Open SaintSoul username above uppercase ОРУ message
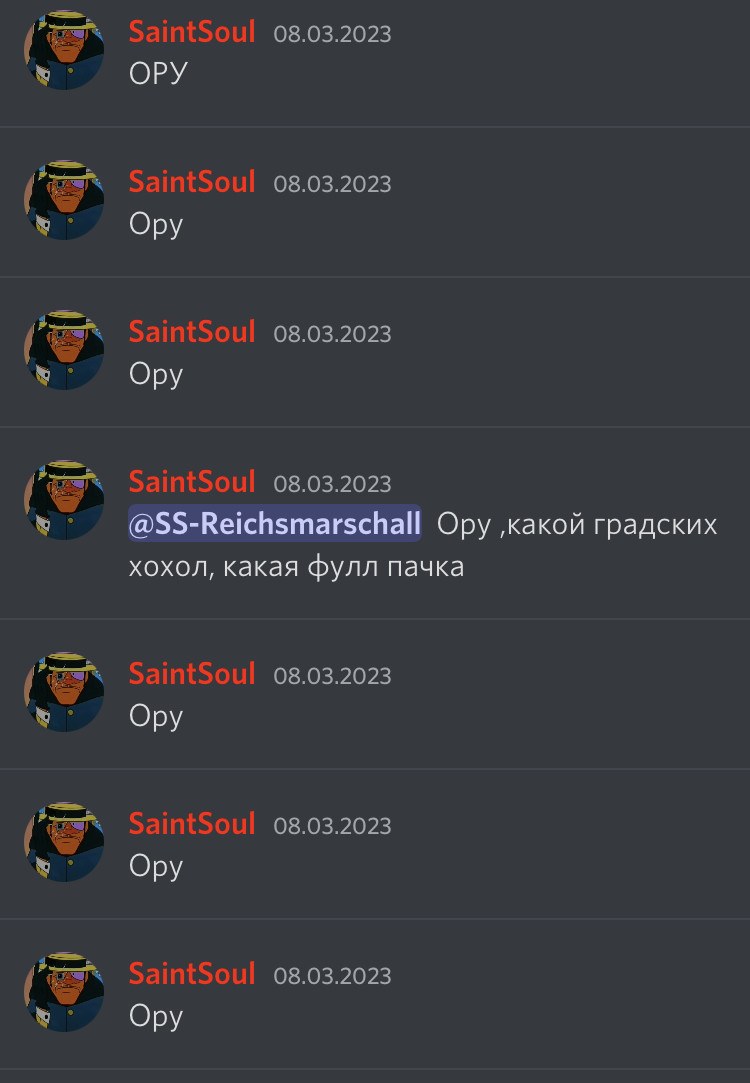This screenshot has width=750, height=1083. 192,32
